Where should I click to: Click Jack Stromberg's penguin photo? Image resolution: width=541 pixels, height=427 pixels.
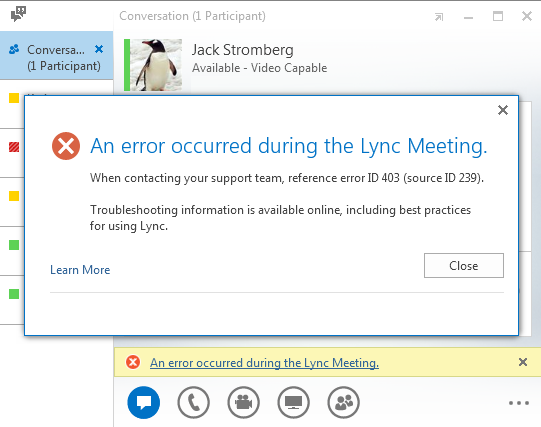156,65
